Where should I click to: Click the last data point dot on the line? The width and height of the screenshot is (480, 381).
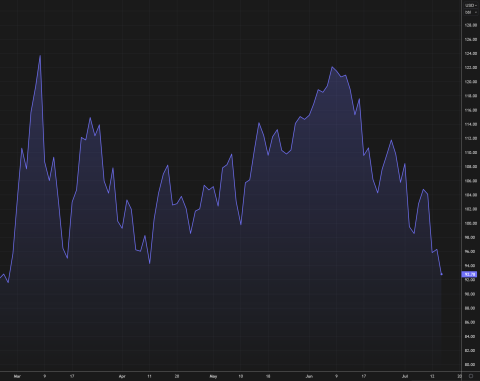point(442,274)
